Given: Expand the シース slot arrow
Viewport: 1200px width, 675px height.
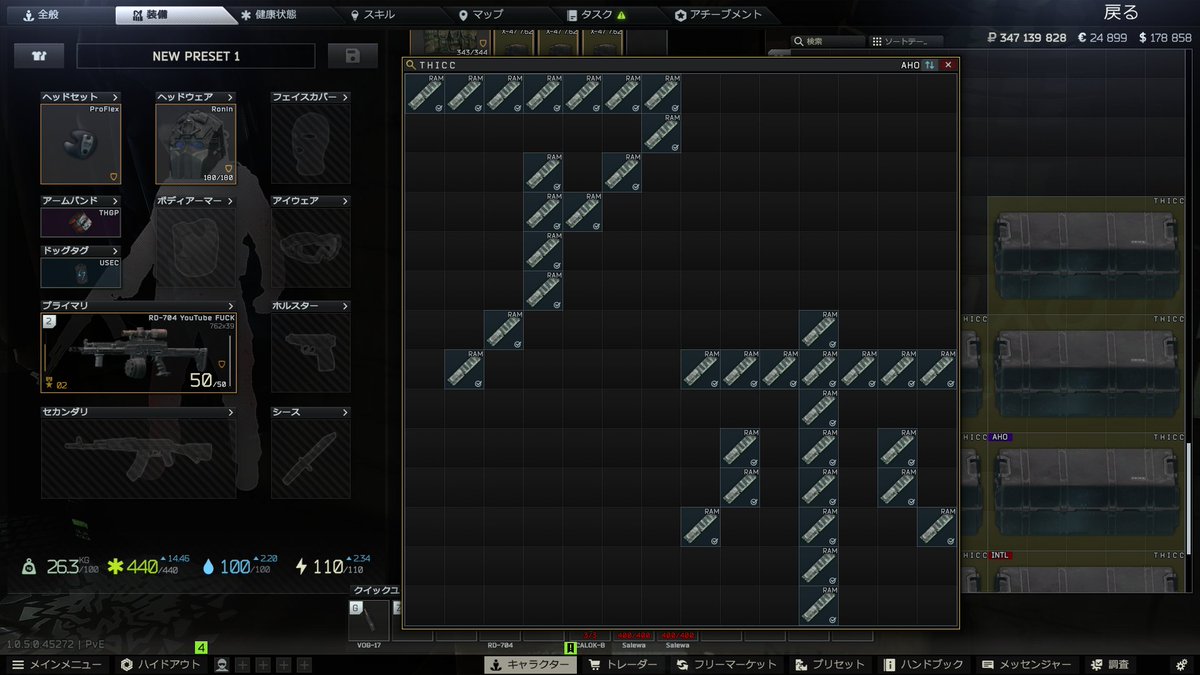Looking at the screenshot, I should click(x=346, y=412).
